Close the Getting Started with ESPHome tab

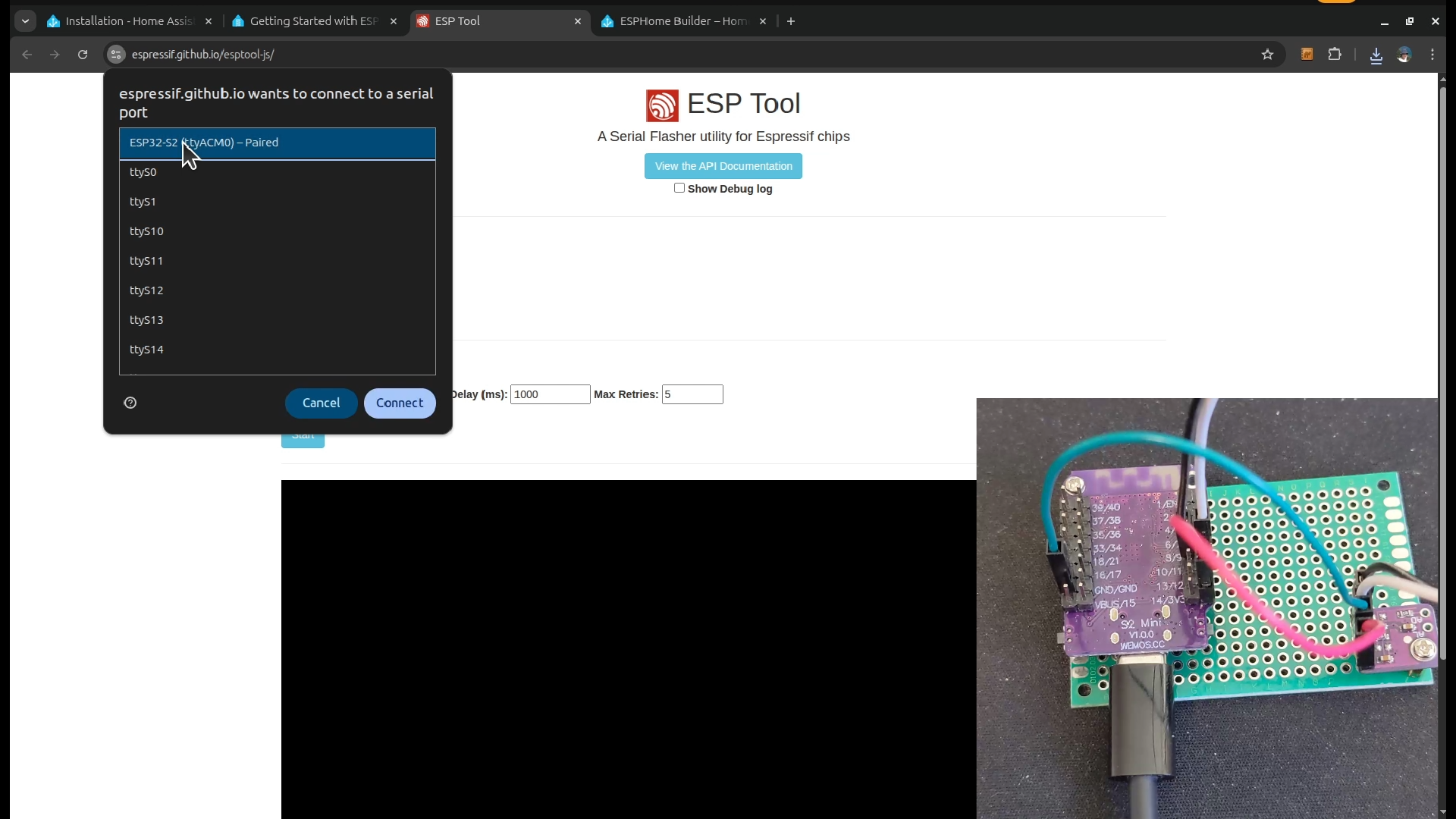(x=394, y=21)
